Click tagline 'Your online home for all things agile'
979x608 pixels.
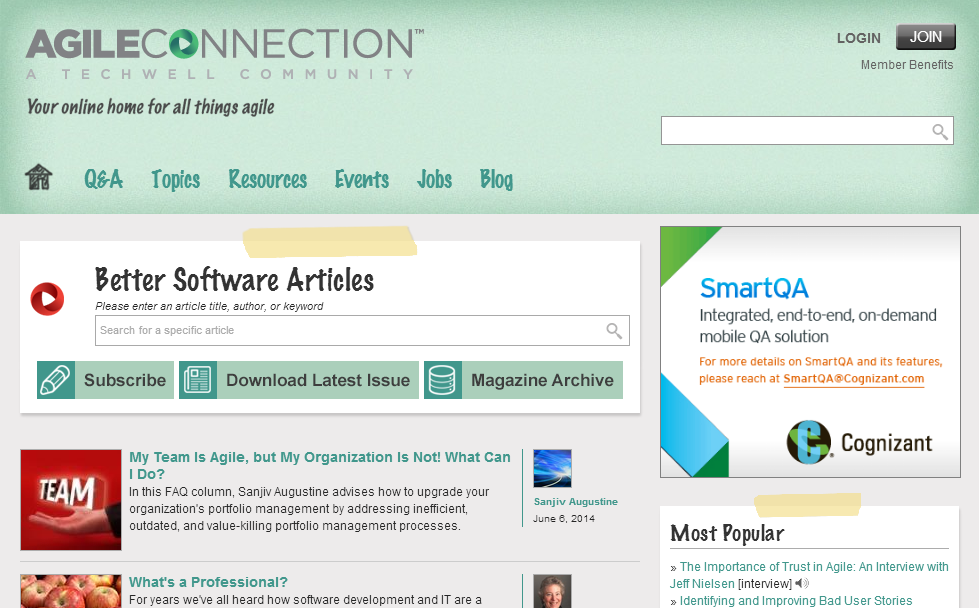point(150,107)
